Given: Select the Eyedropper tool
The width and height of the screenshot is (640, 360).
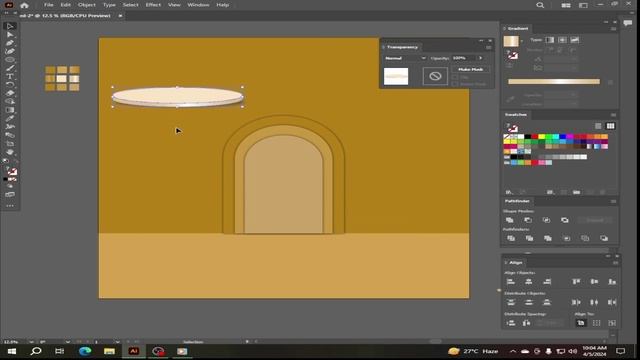Looking at the screenshot, I should (10, 118).
